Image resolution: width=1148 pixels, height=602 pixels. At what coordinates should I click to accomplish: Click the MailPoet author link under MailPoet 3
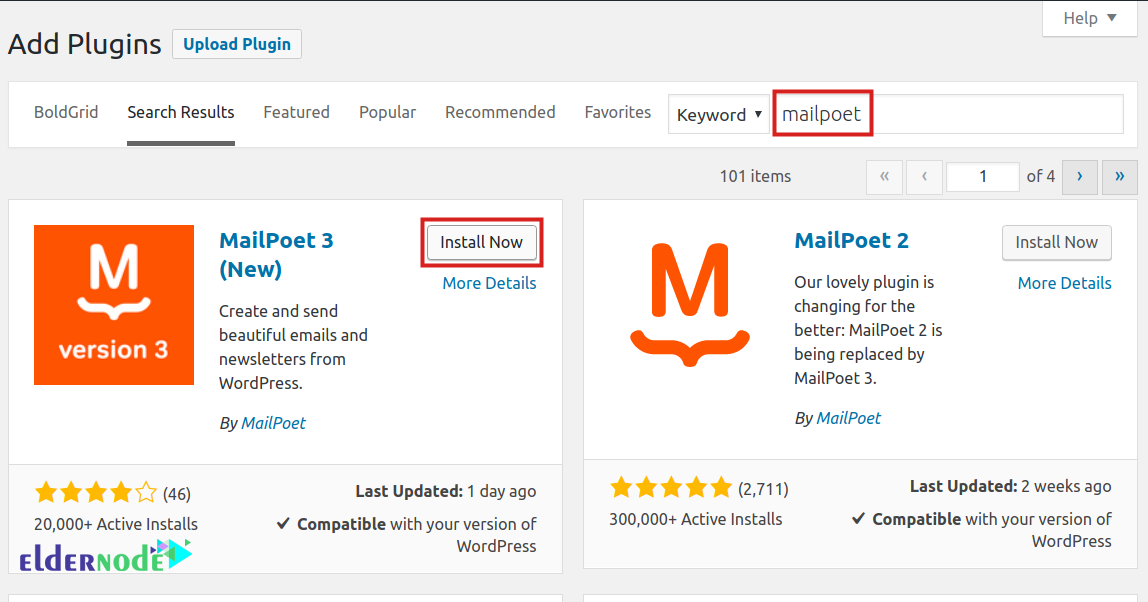[273, 422]
